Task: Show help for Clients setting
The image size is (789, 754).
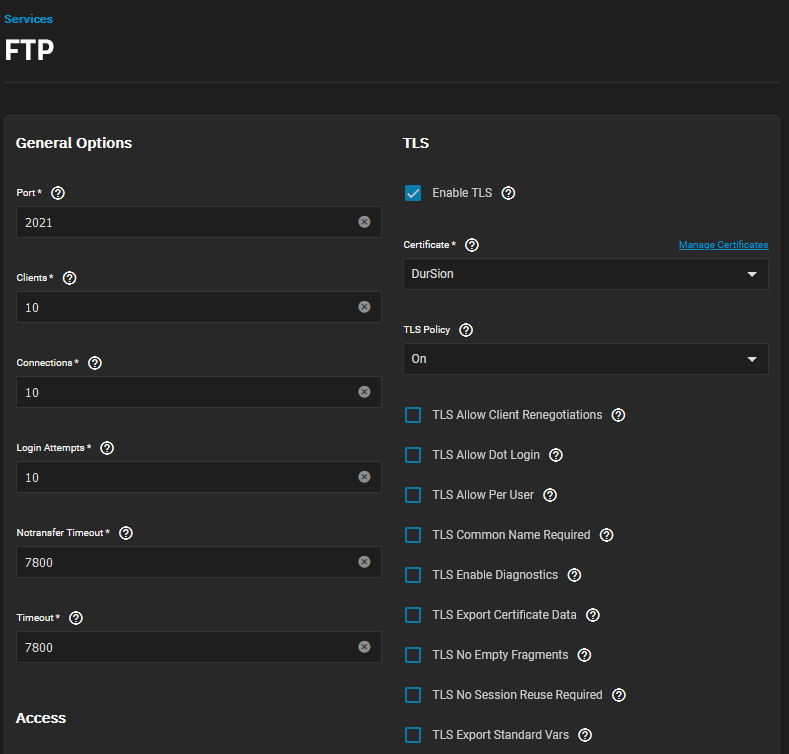Action: pyautogui.click(x=69, y=278)
